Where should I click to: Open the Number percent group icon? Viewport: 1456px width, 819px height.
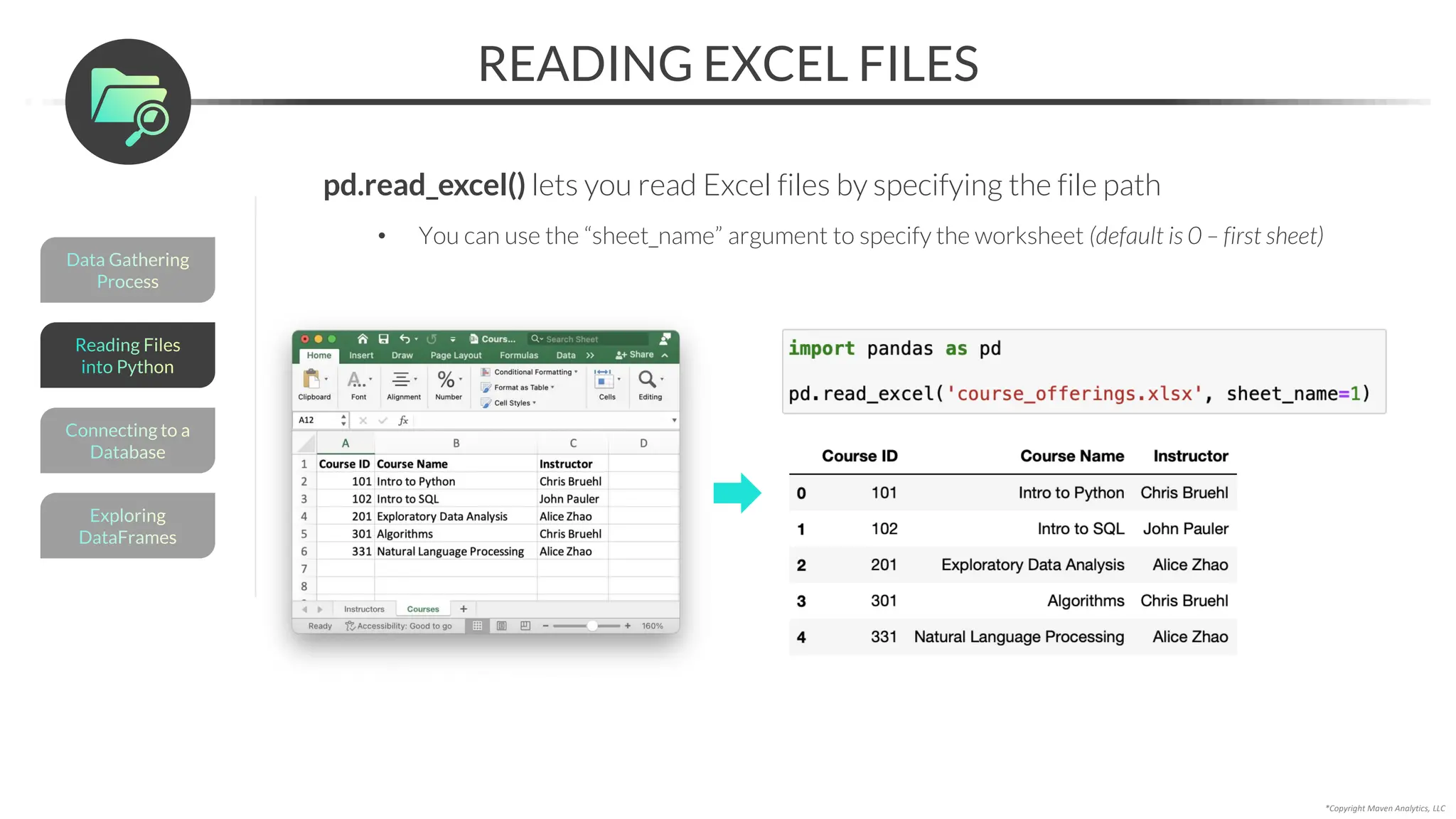point(446,380)
